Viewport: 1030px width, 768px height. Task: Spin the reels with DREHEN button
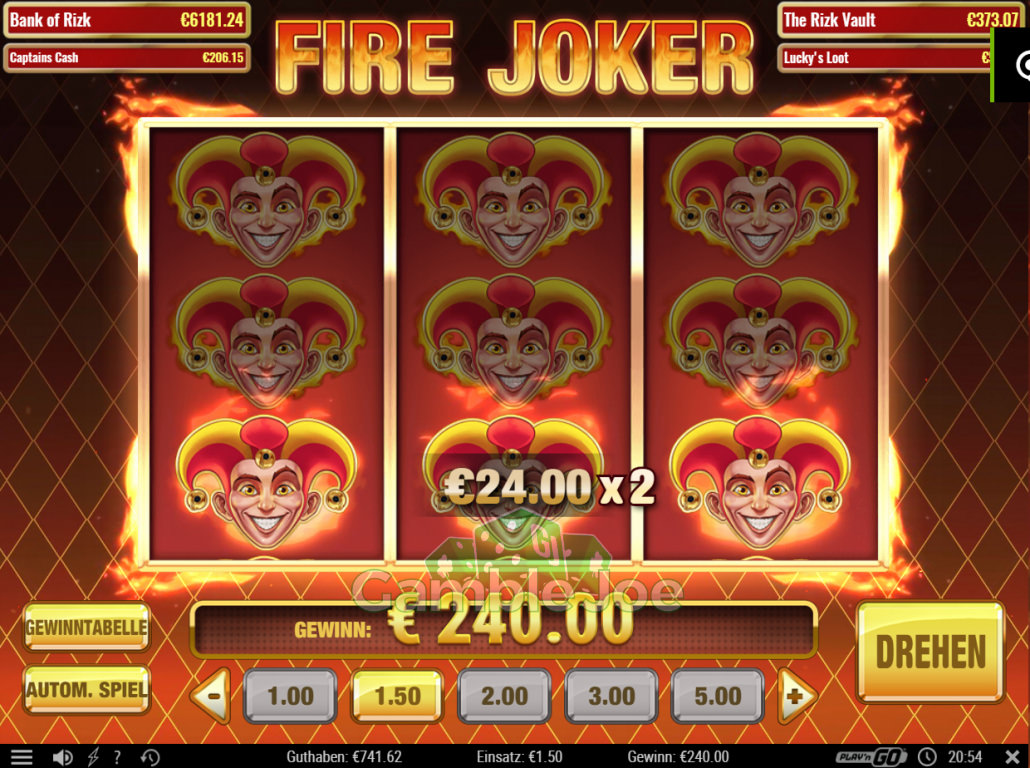(930, 651)
